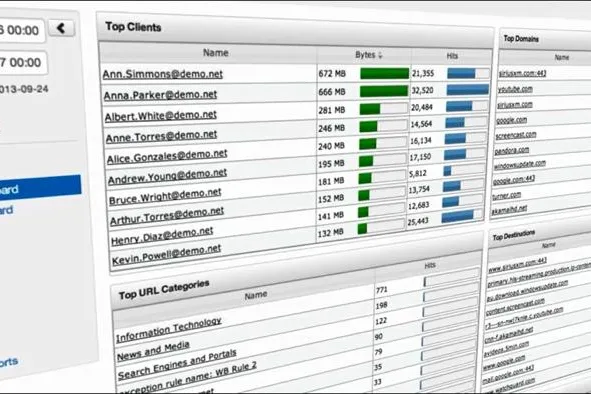Click the 32,520 hits value

(x=422, y=90)
